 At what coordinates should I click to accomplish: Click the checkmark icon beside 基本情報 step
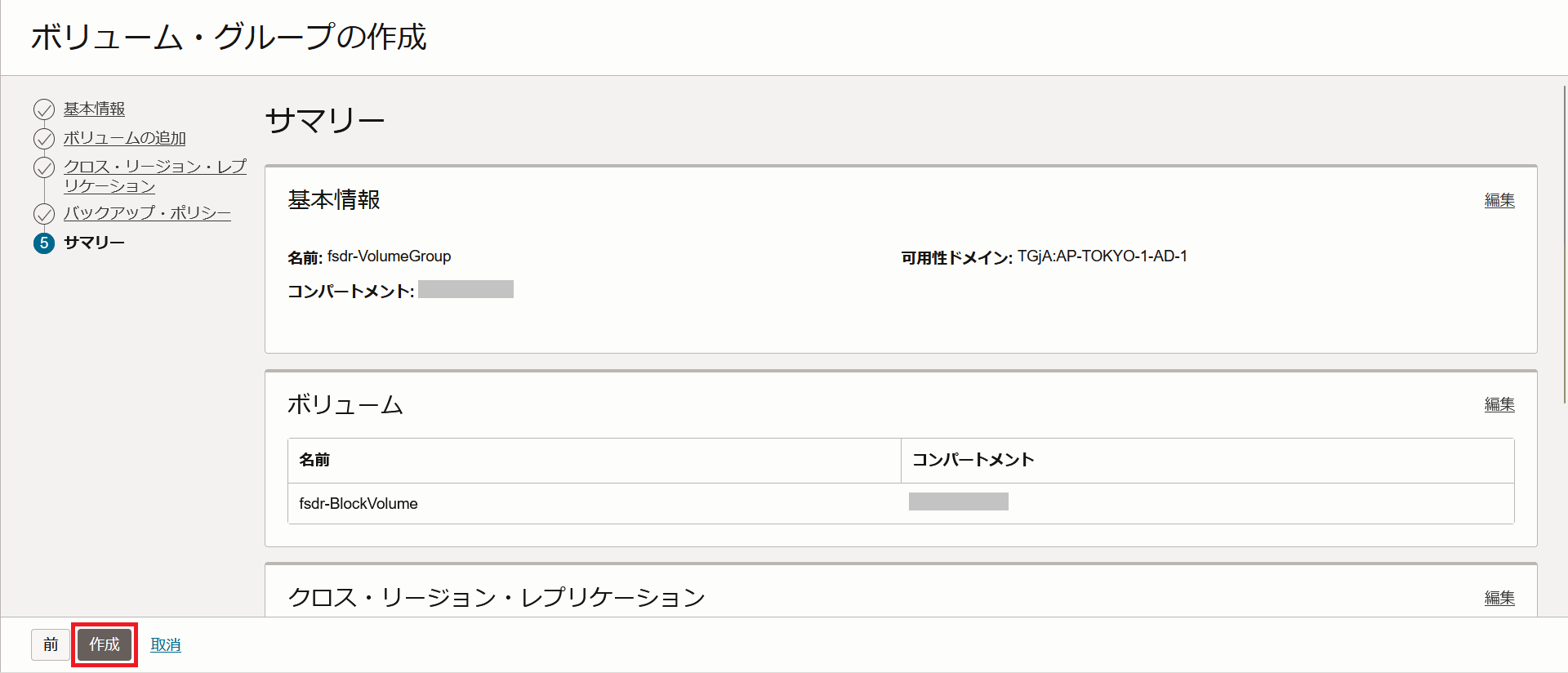(44, 109)
